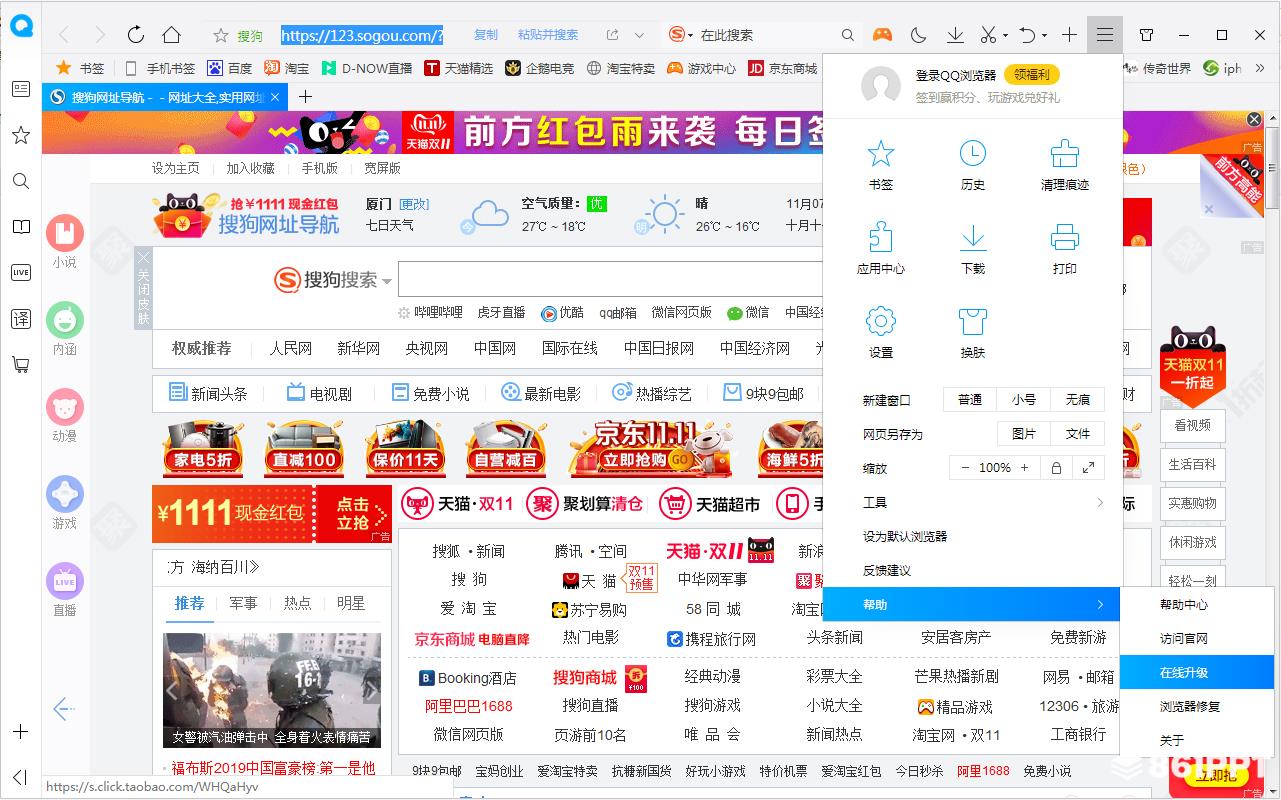Open the Bookmarks icon in menu panel
1281x800 pixels.
880,154
